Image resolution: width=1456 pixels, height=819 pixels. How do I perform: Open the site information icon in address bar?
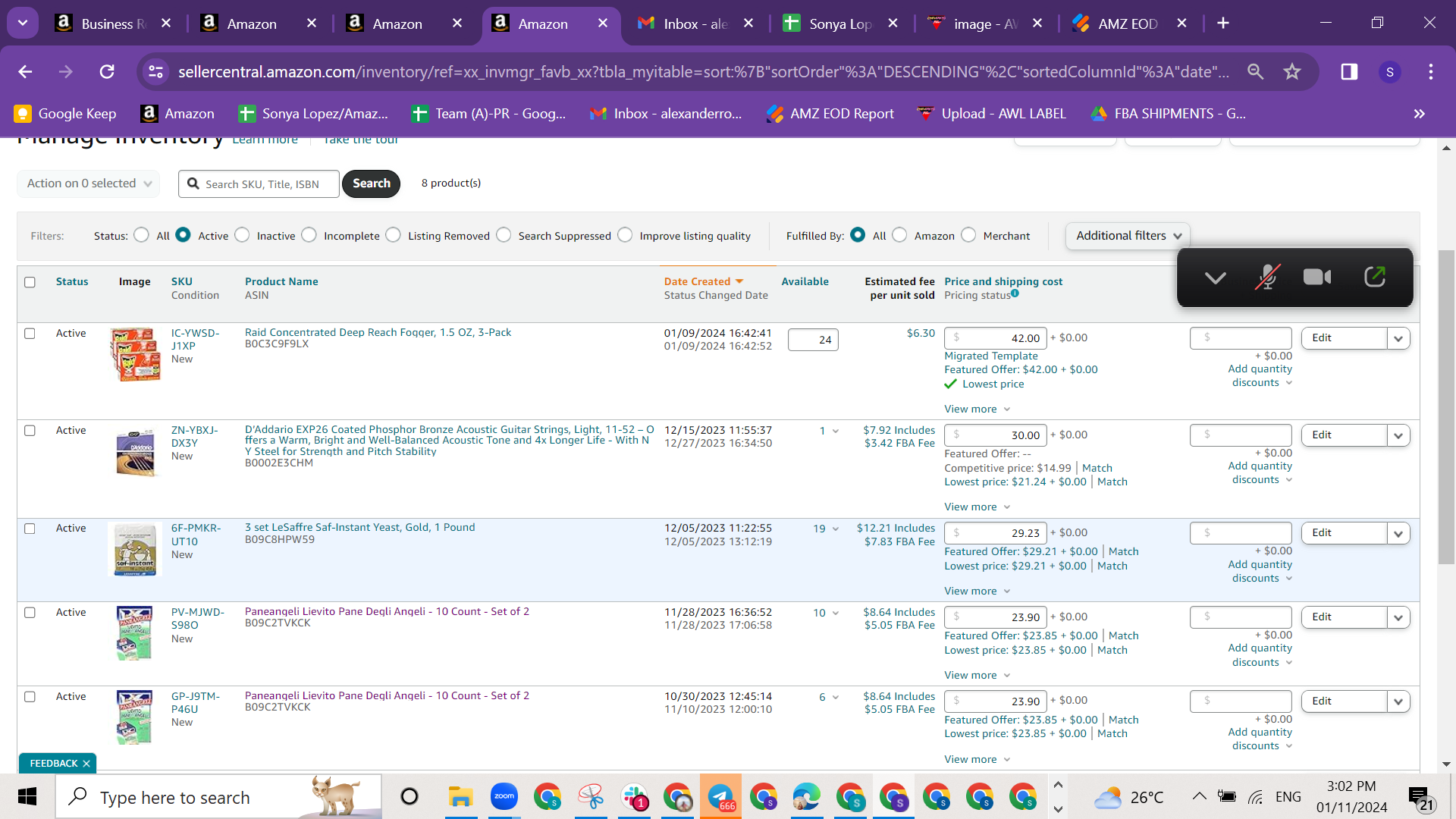(155, 71)
